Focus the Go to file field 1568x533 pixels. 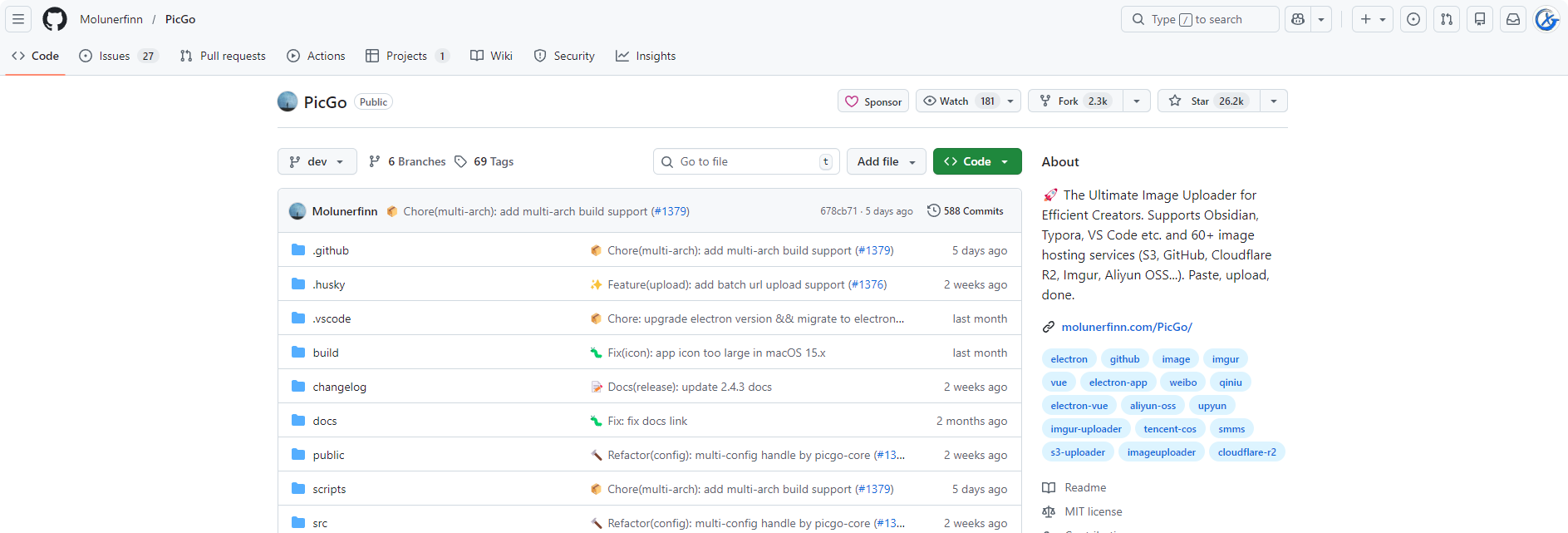[x=746, y=161]
